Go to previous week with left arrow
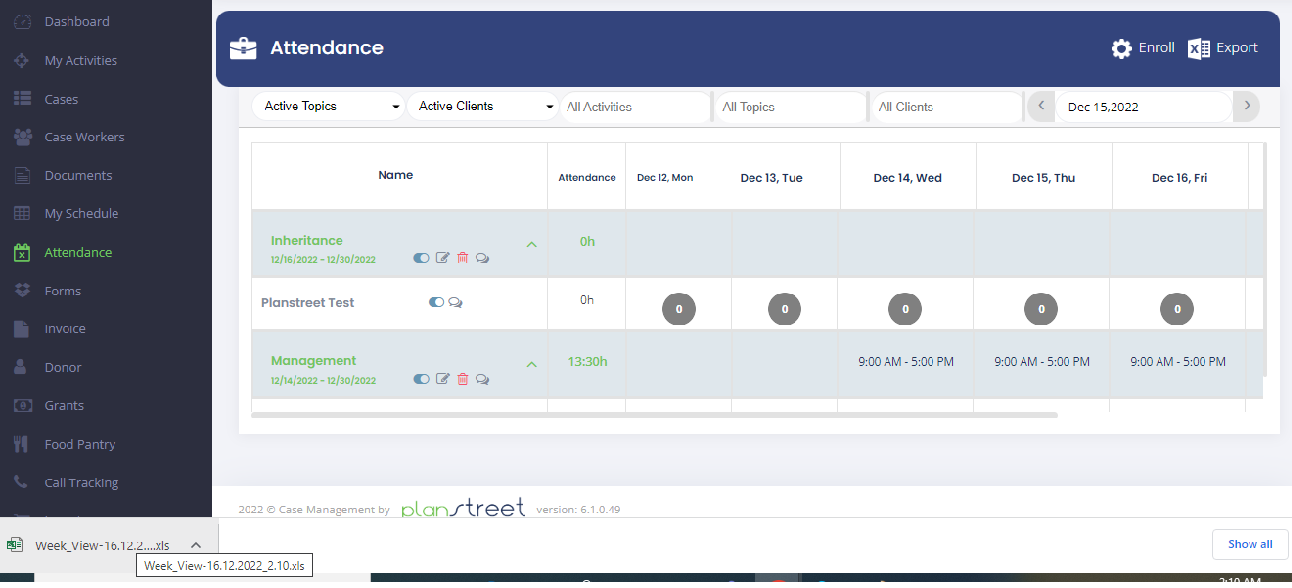Image resolution: width=1292 pixels, height=588 pixels. [x=1042, y=106]
